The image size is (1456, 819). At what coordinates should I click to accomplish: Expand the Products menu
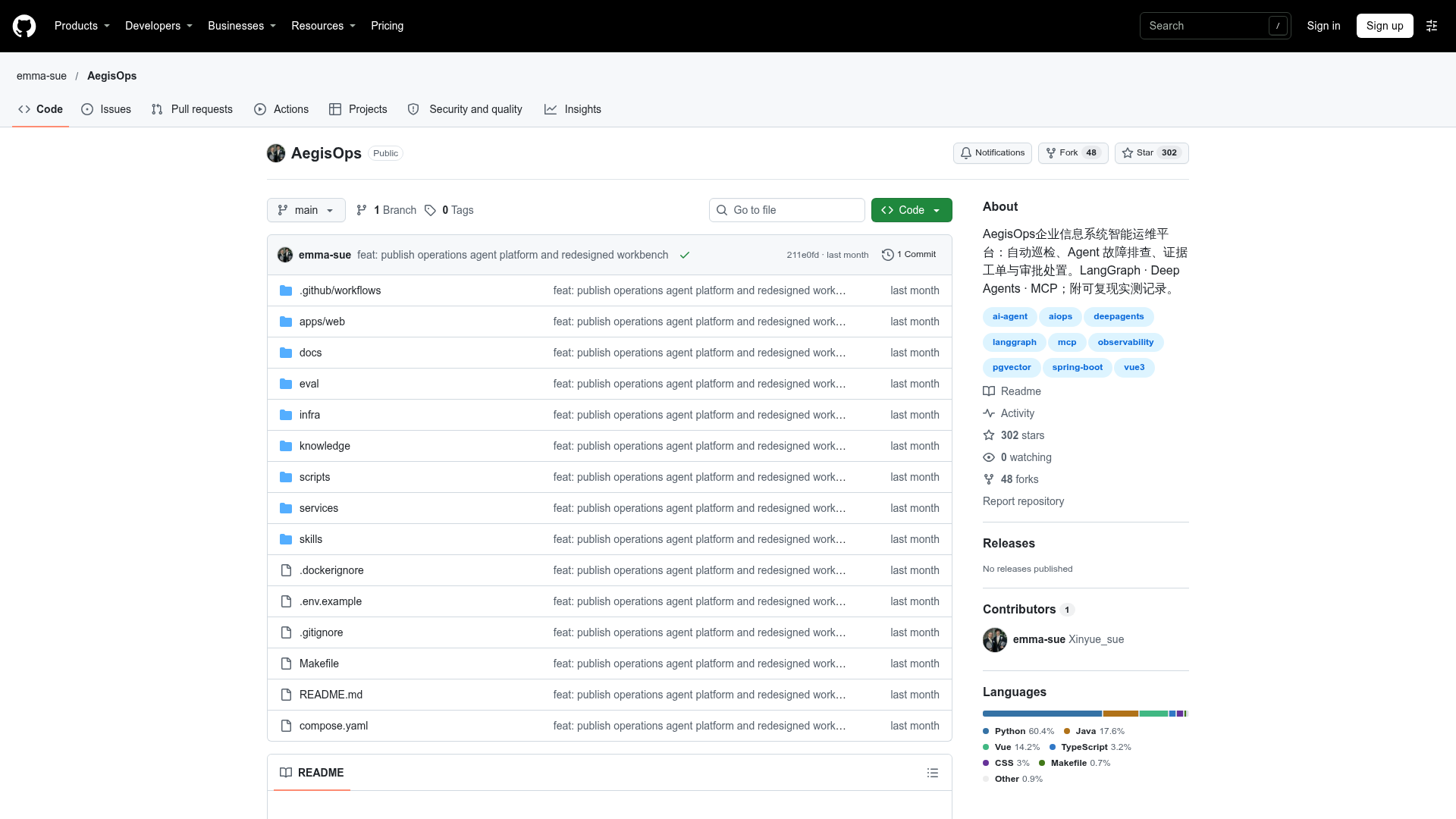click(x=82, y=26)
